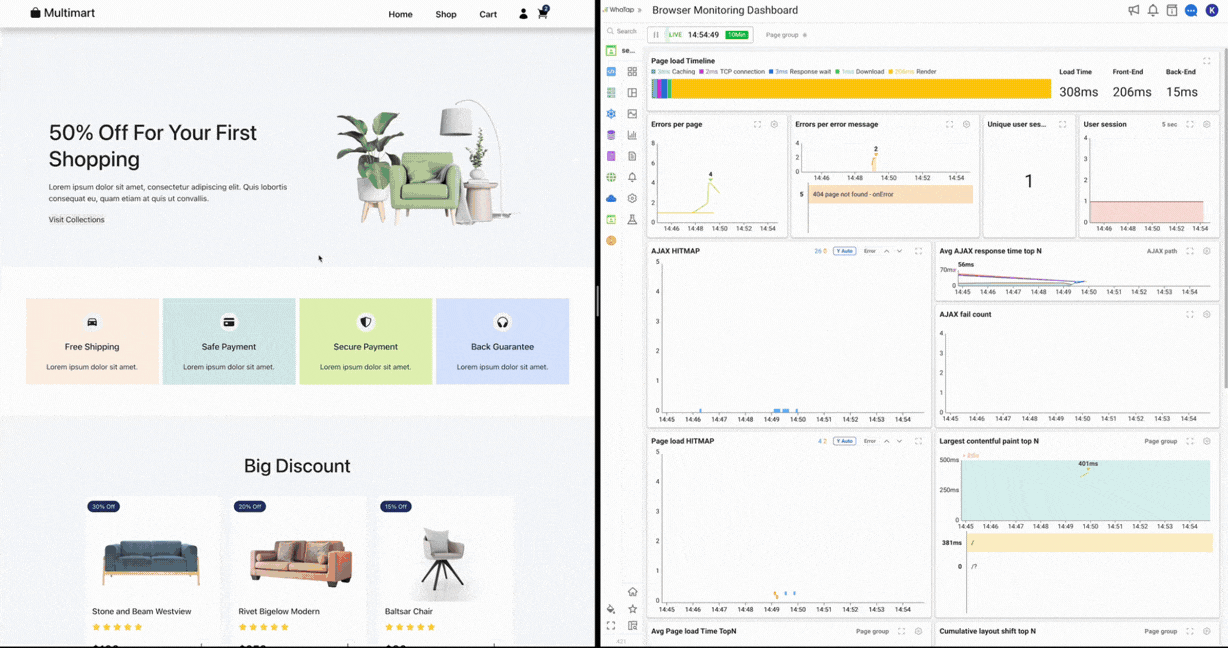This screenshot has width=1228, height=648.
Task: Click the 404 page not found error row
Action: coord(890,194)
